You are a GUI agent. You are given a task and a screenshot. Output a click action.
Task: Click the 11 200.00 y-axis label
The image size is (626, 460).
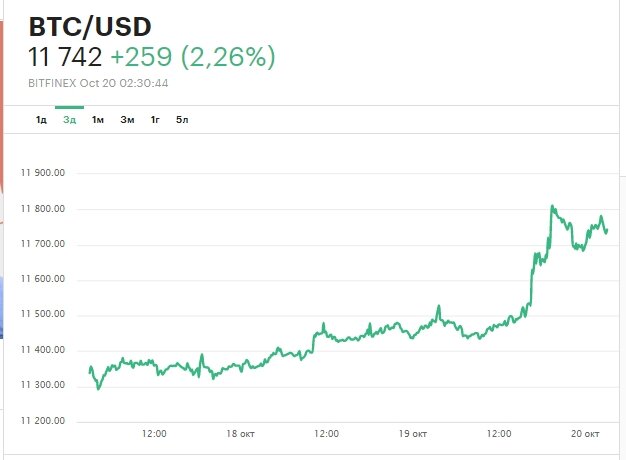point(42,421)
